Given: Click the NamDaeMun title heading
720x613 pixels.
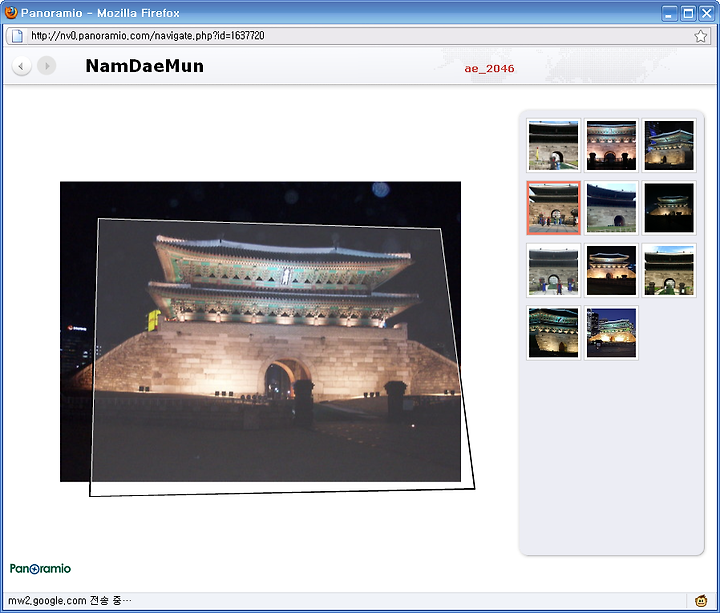Looking at the screenshot, I should pos(145,66).
